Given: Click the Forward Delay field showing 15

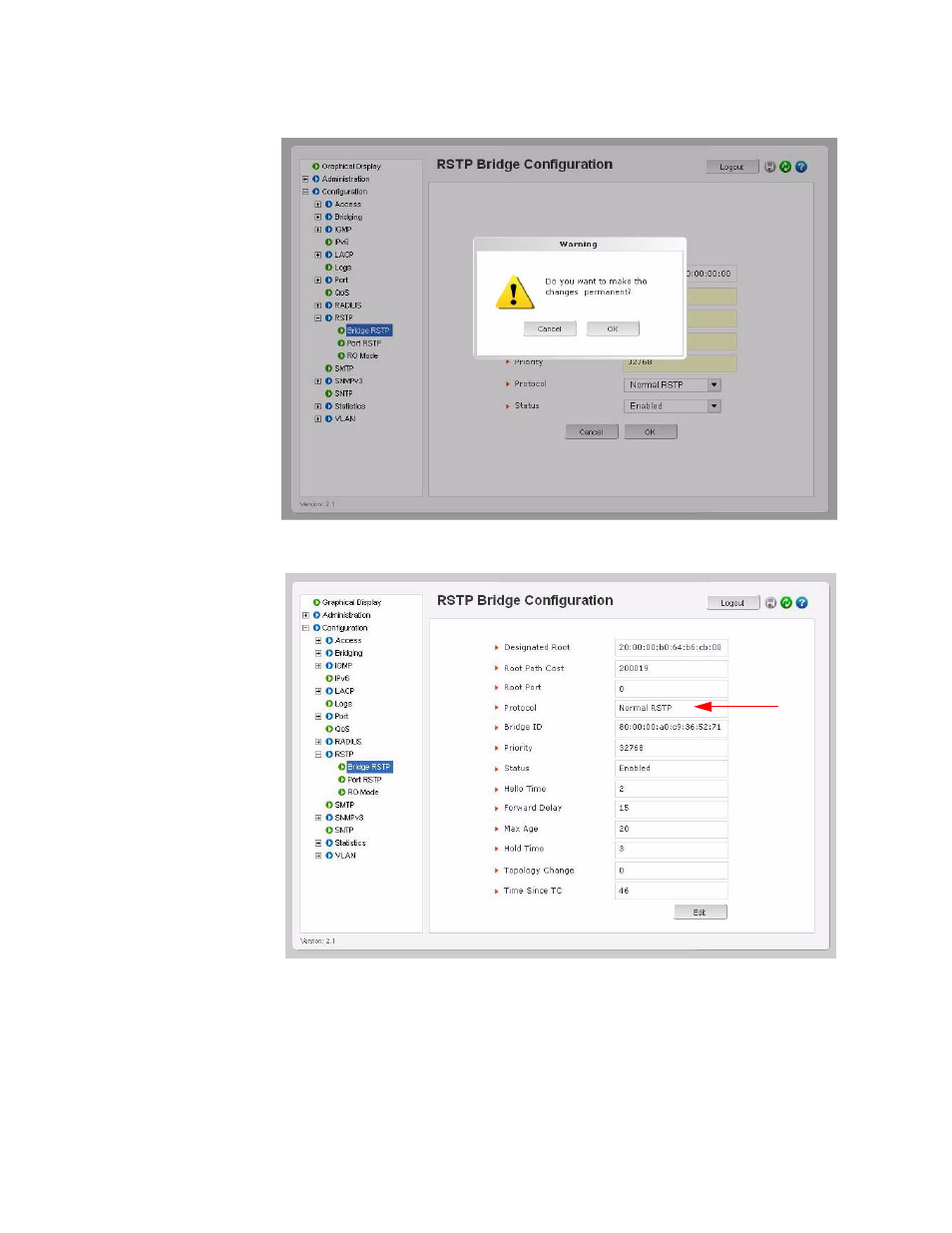Looking at the screenshot, I should coord(672,809).
